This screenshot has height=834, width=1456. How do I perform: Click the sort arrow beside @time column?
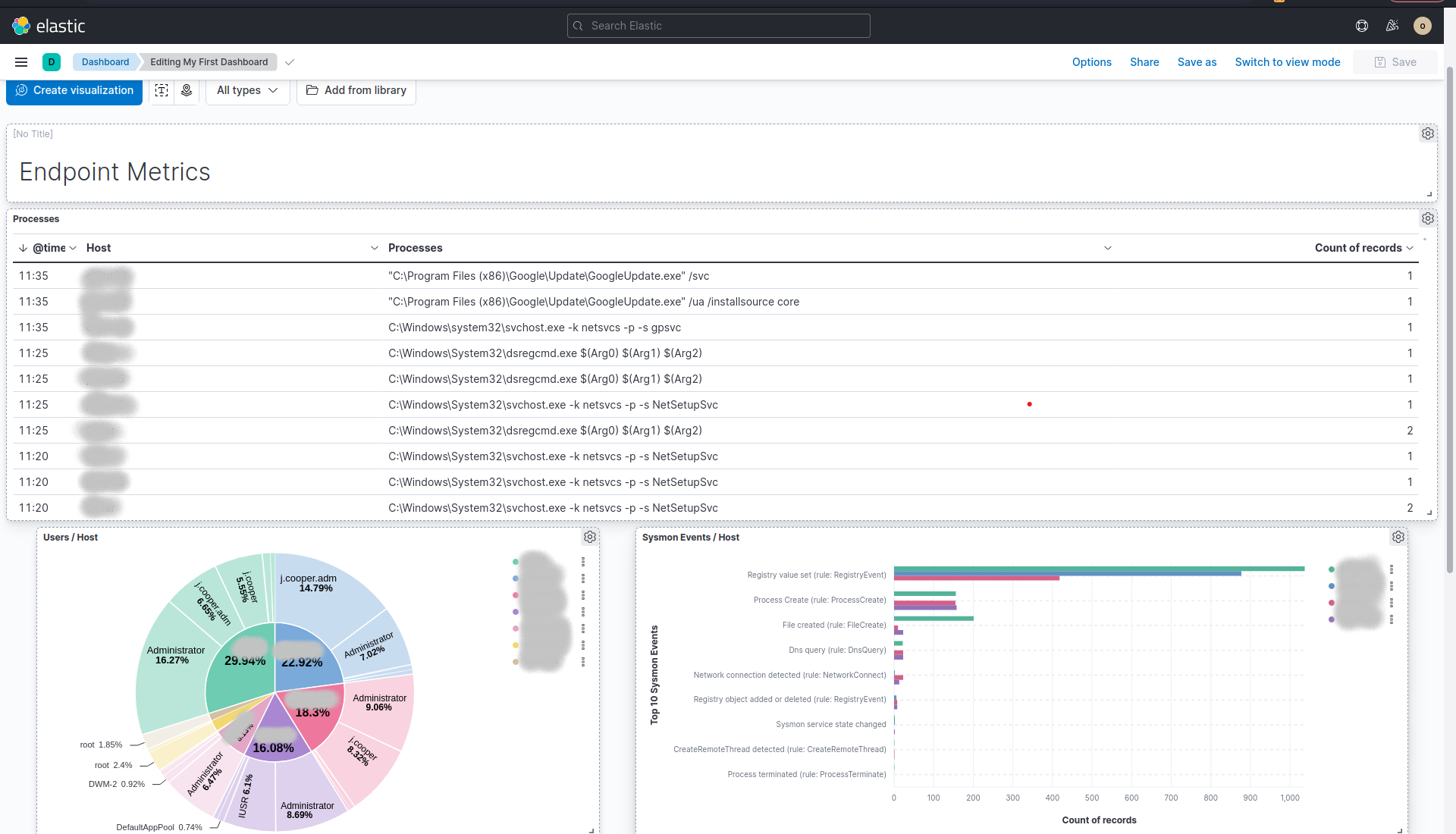[x=23, y=248]
